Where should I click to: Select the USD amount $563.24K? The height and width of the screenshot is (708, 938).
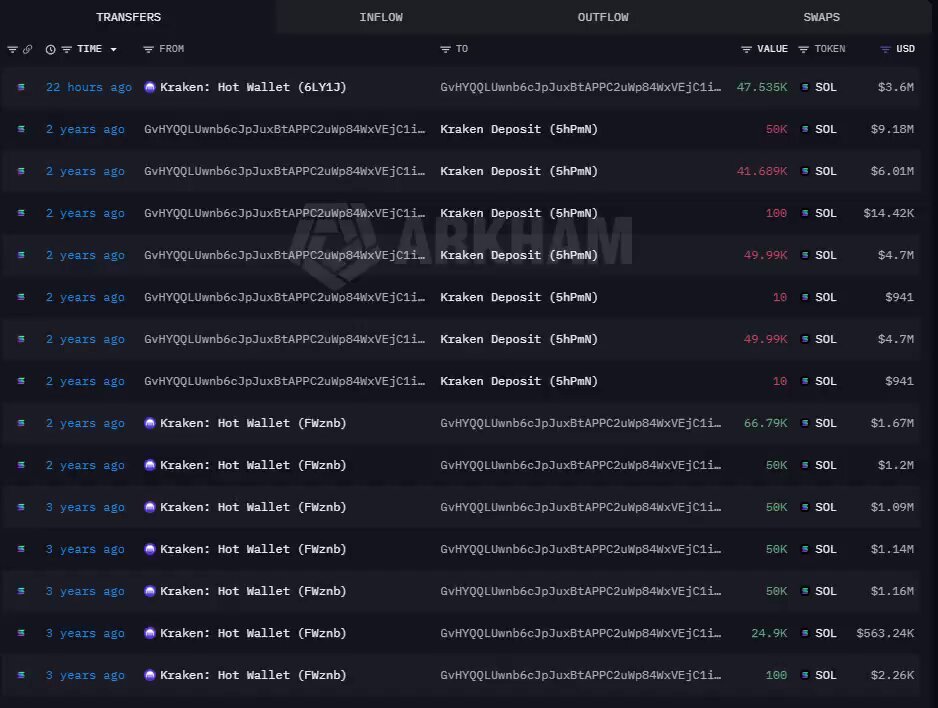885,633
